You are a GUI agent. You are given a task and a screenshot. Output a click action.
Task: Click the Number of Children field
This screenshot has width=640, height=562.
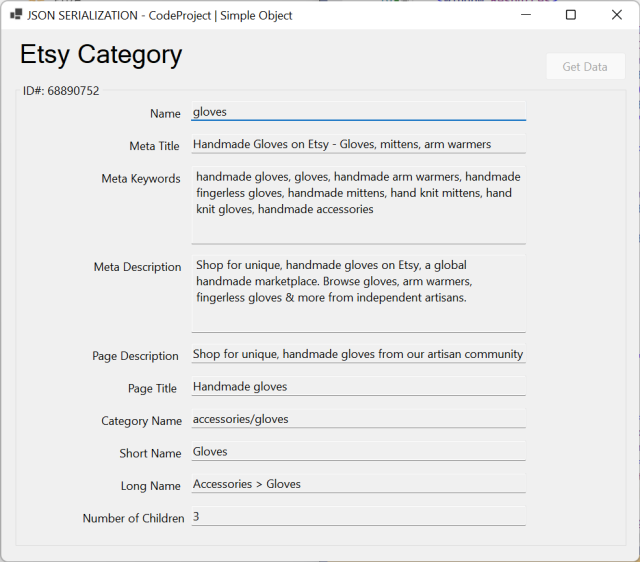pos(358,516)
